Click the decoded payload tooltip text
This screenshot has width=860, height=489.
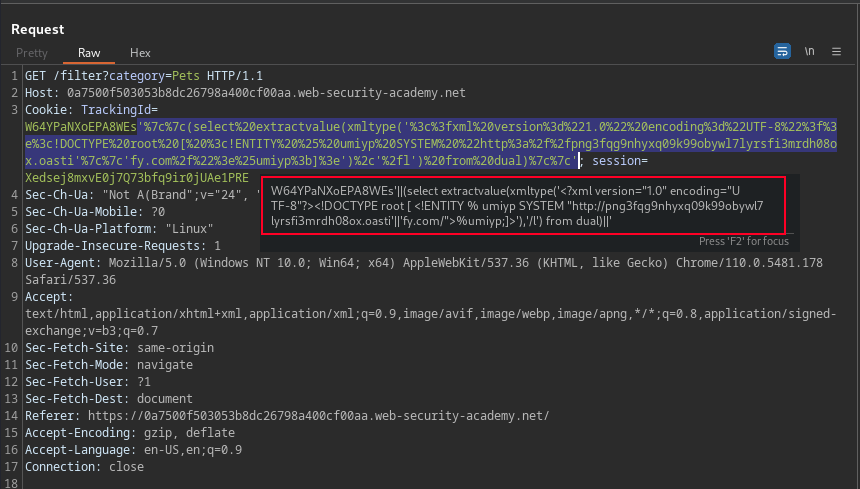pyautogui.click(x=517, y=206)
